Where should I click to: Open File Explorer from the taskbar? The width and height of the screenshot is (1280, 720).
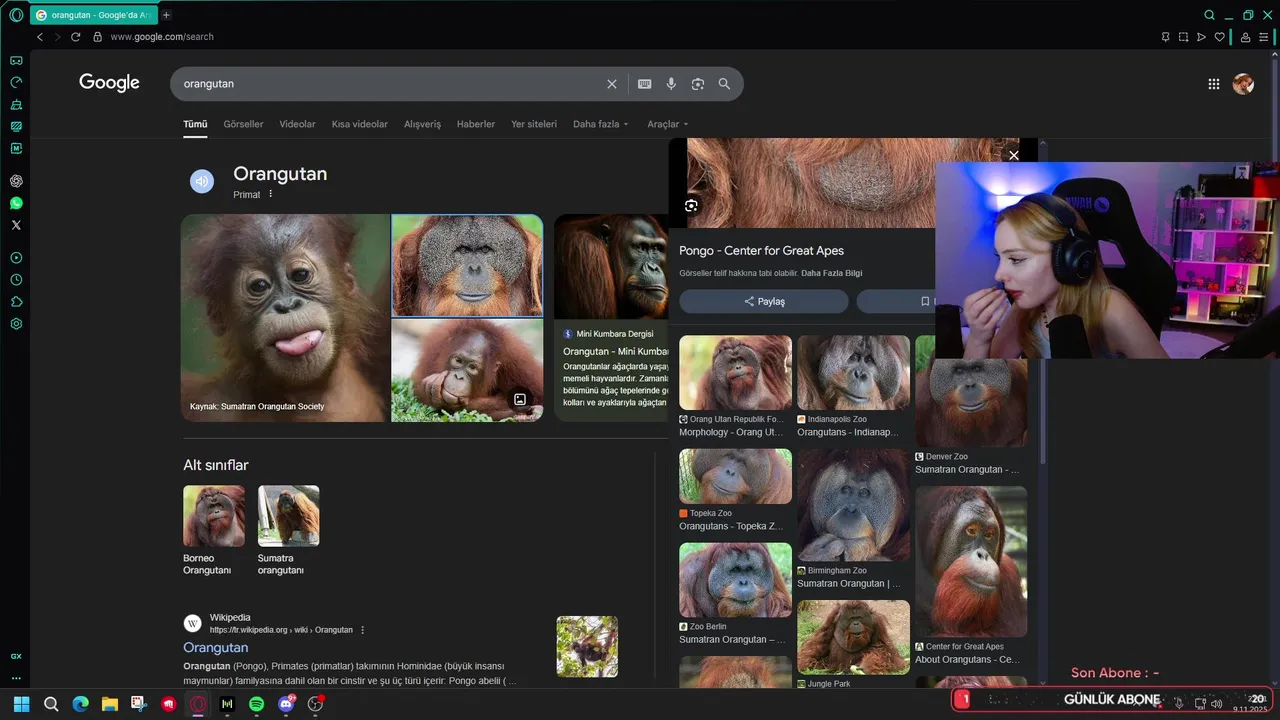[x=109, y=704]
